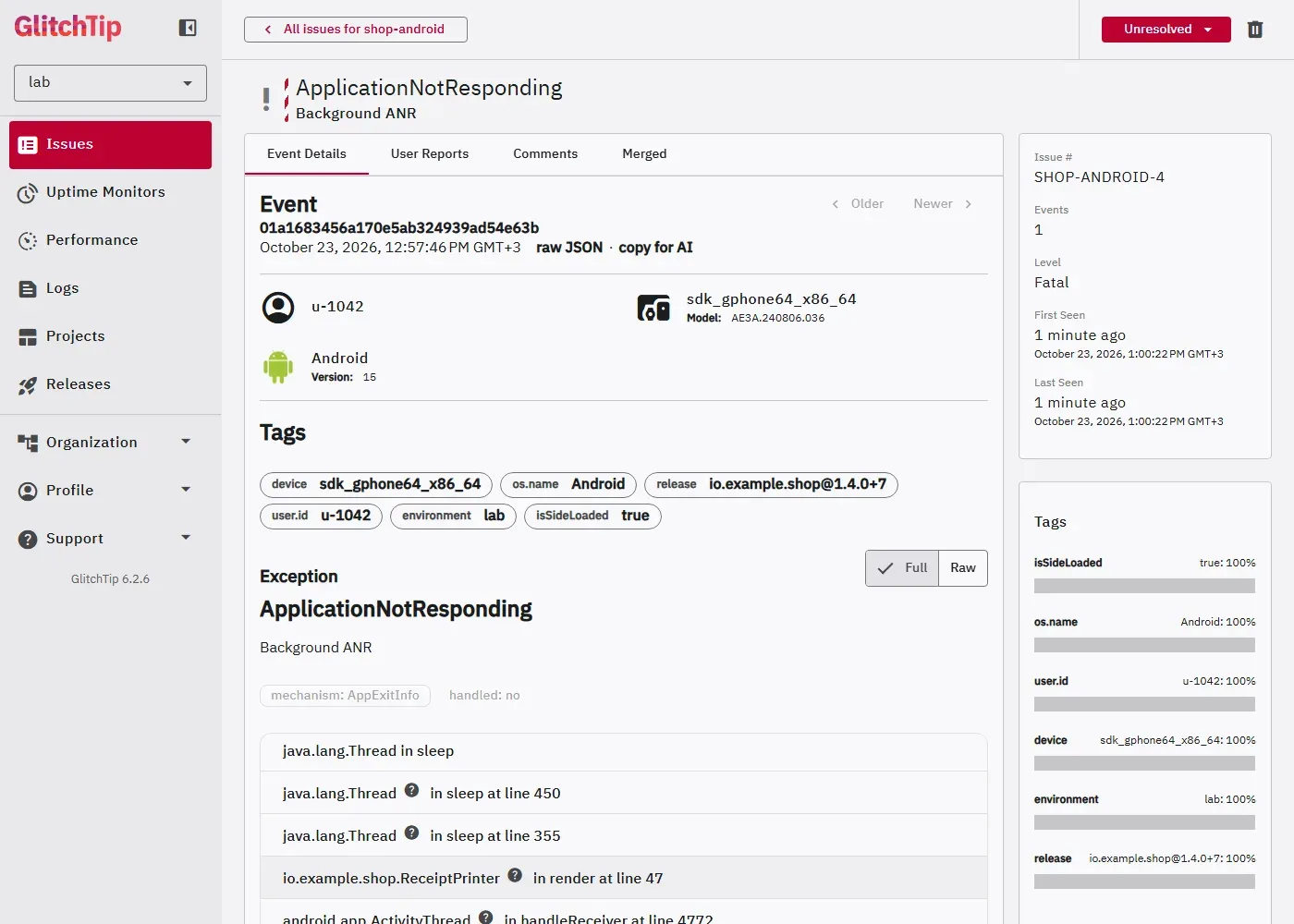Screen dimensions: 1294x924
Task: Click the GlitchTip logo
Action: click(x=67, y=27)
